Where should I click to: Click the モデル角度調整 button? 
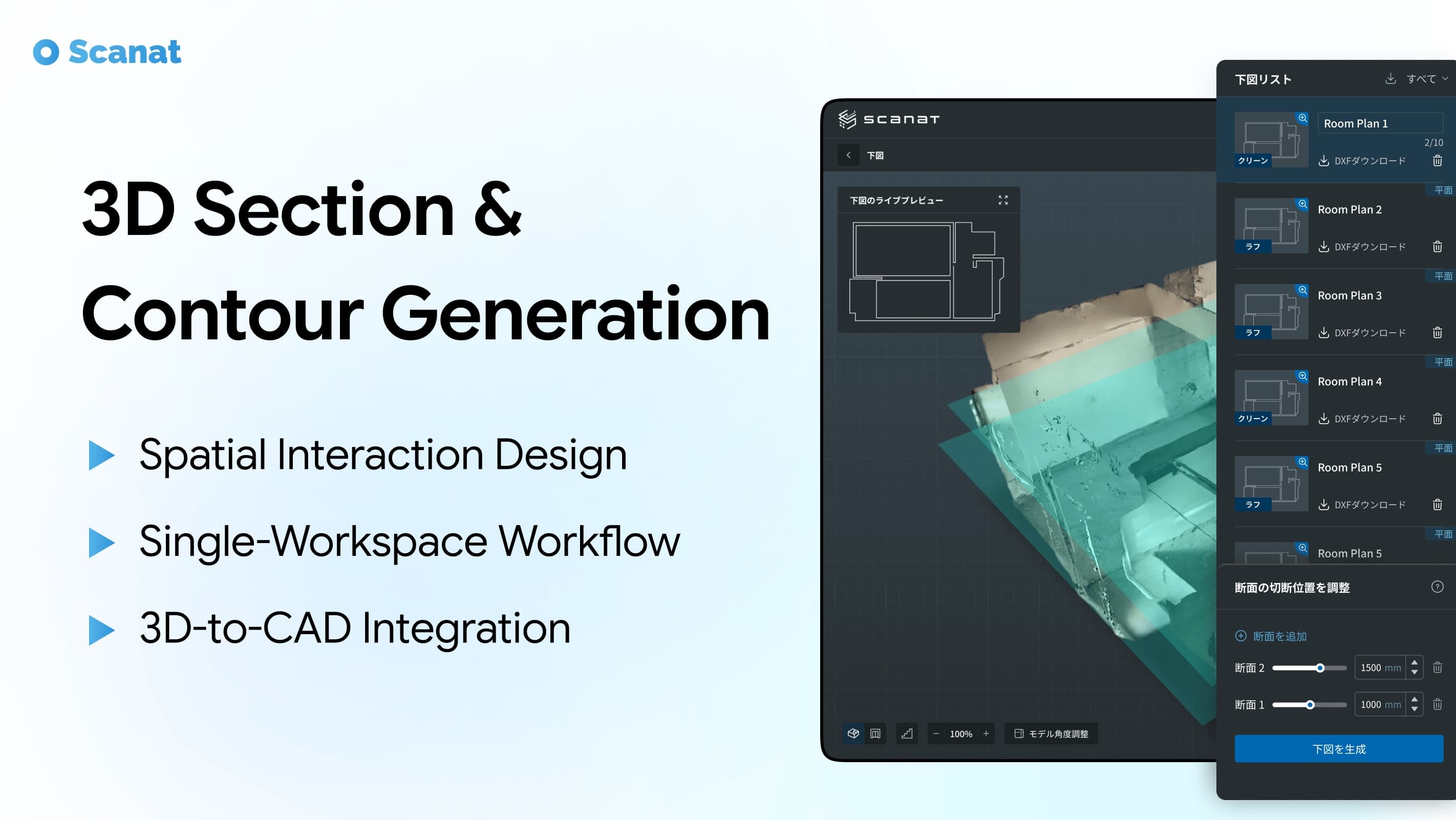[1051, 733]
